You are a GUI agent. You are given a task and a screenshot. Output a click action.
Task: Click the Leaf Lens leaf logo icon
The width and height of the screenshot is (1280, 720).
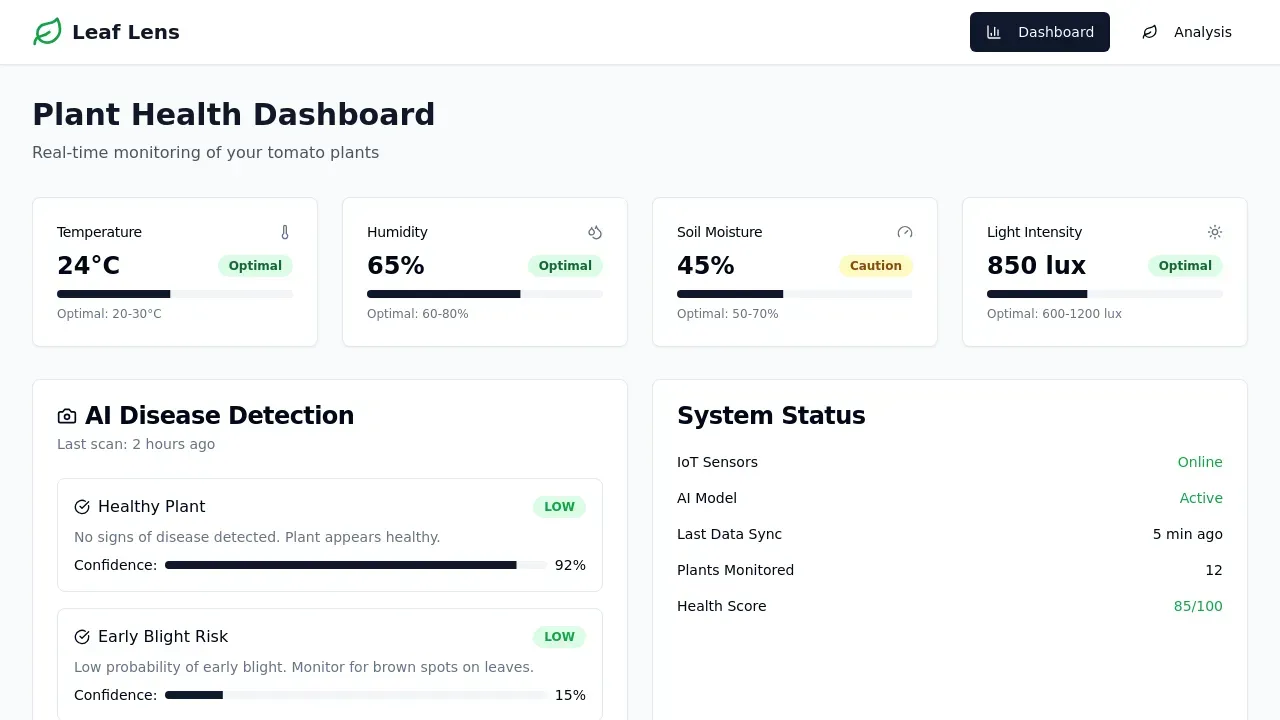[47, 32]
